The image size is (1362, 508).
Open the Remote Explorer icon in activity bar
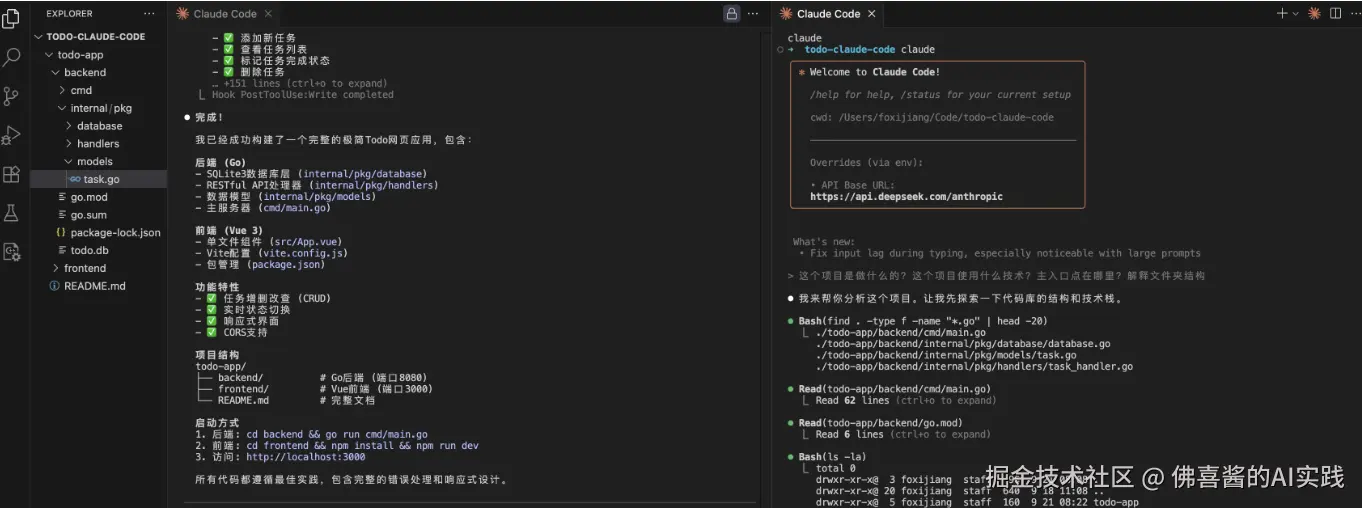coord(12,252)
